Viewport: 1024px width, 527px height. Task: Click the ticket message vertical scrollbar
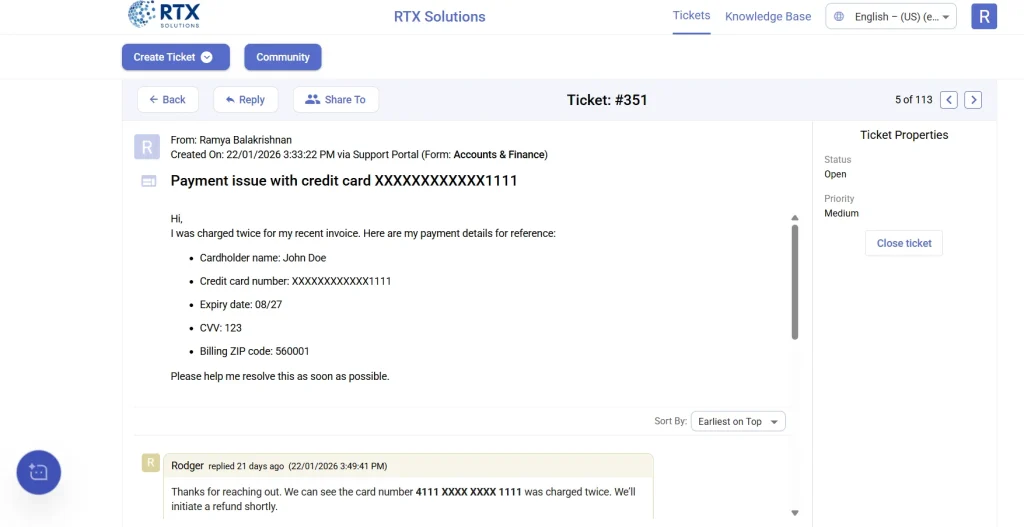tap(795, 282)
